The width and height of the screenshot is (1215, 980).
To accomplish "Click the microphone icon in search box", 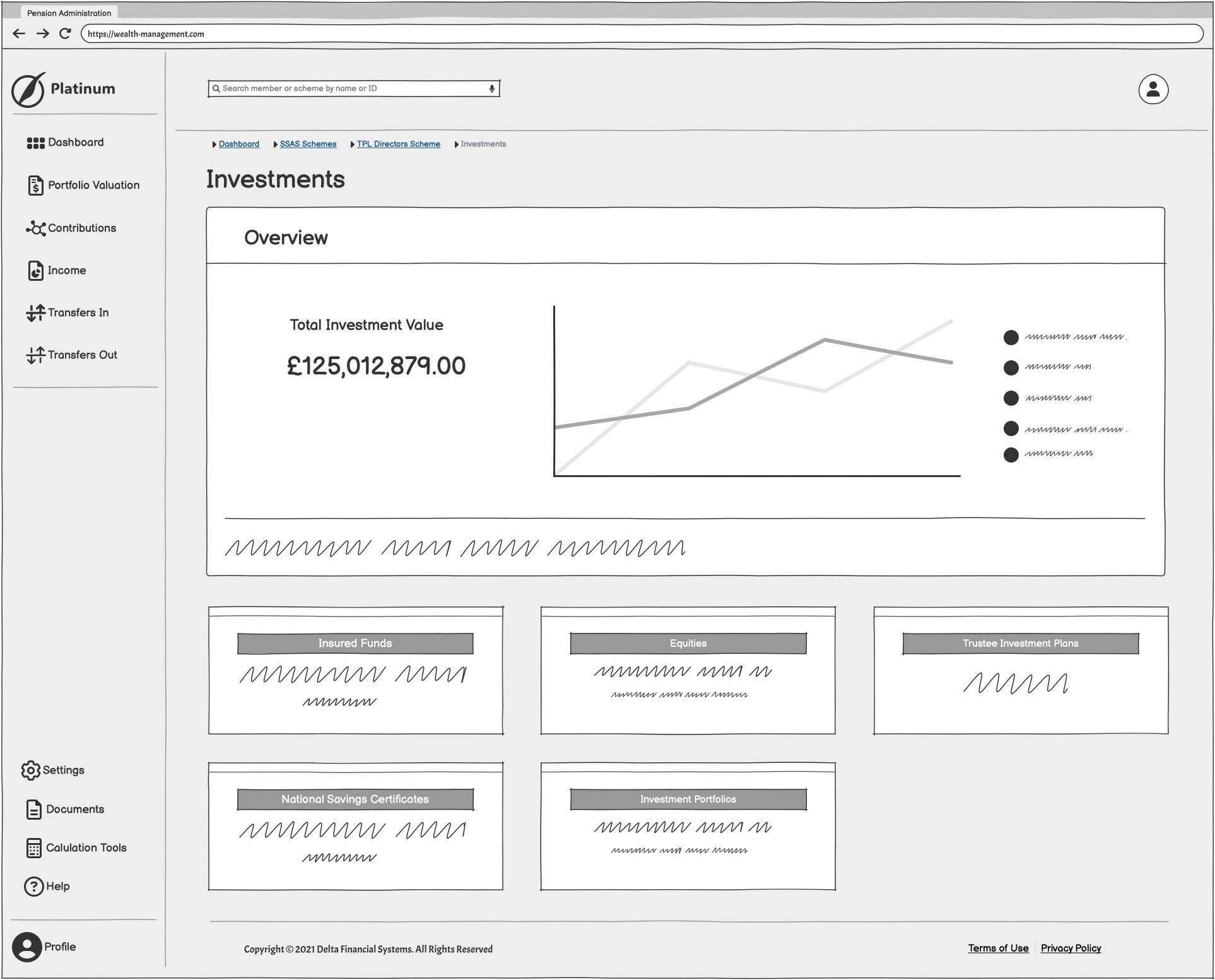I will pos(492,89).
